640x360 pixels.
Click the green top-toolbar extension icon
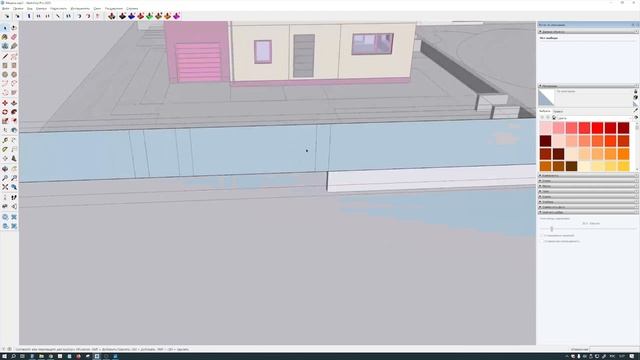(x=149, y=16)
